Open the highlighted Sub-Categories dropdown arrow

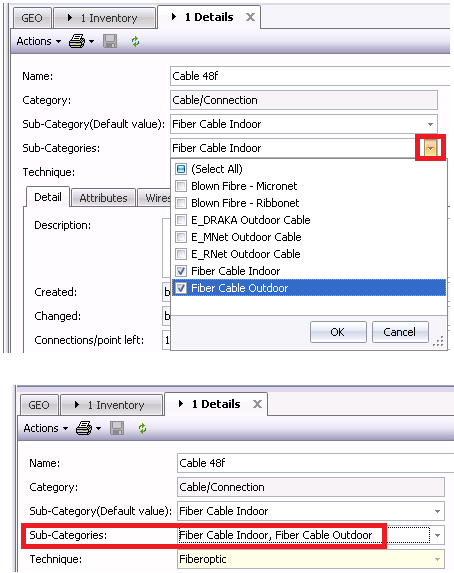(x=431, y=148)
